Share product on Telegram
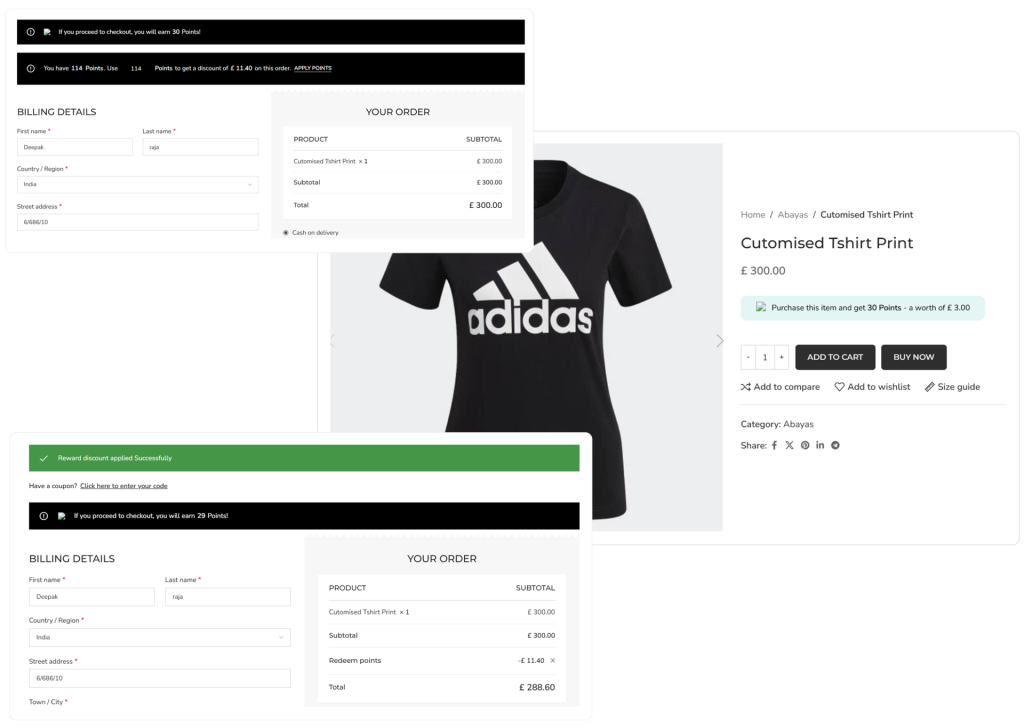The width and height of the screenshot is (1024, 728). [x=836, y=445]
